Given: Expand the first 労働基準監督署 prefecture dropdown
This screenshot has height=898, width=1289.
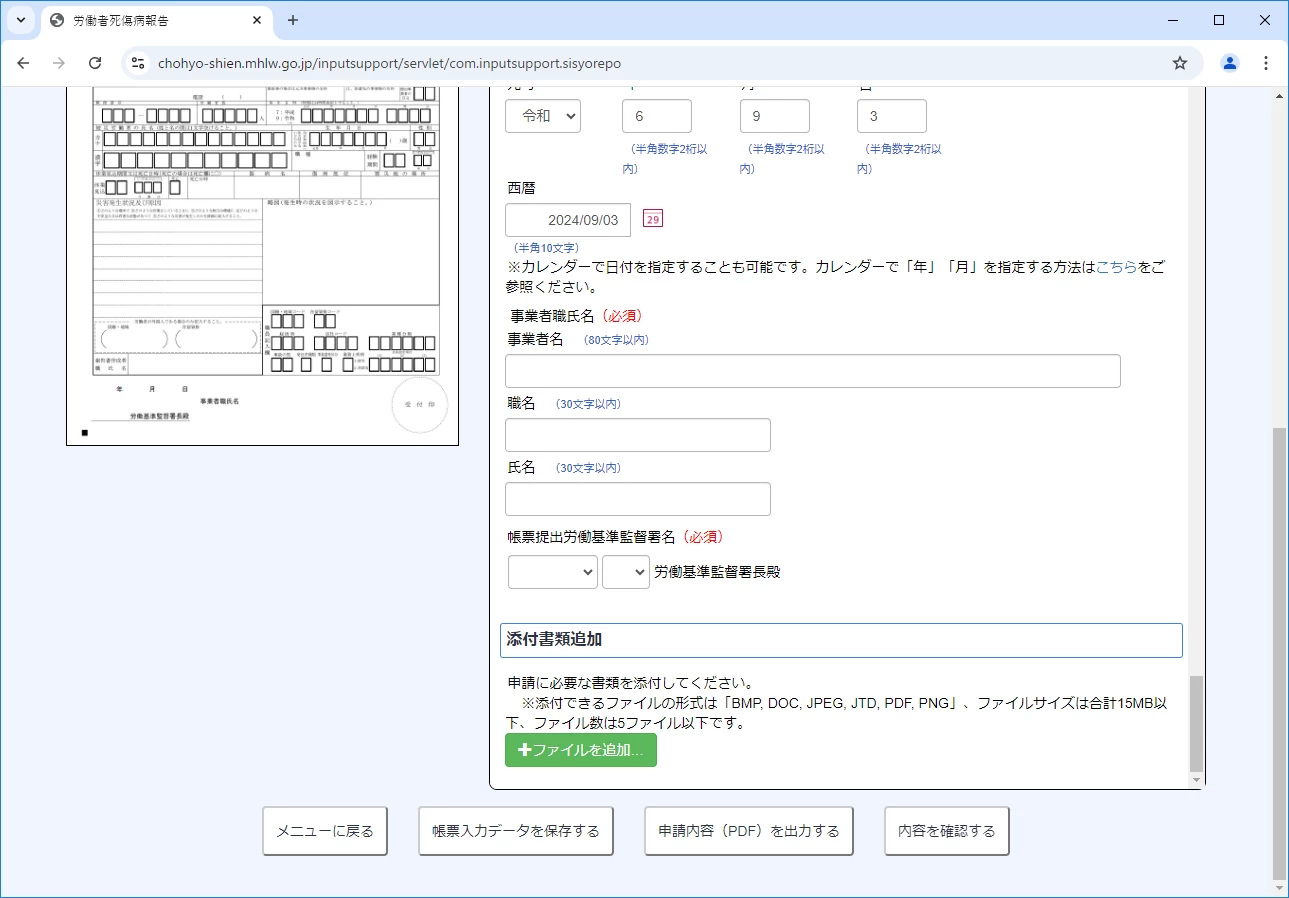Looking at the screenshot, I should pyautogui.click(x=552, y=572).
